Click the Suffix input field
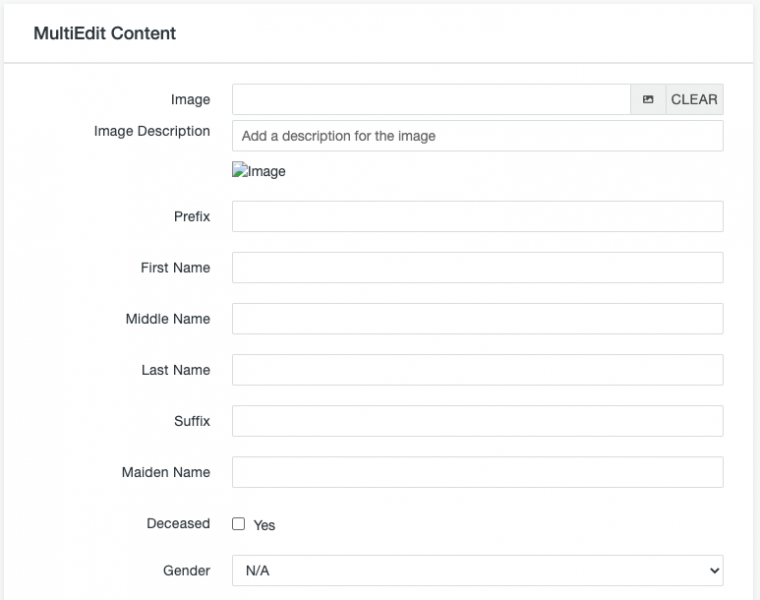 tap(477, 420)
